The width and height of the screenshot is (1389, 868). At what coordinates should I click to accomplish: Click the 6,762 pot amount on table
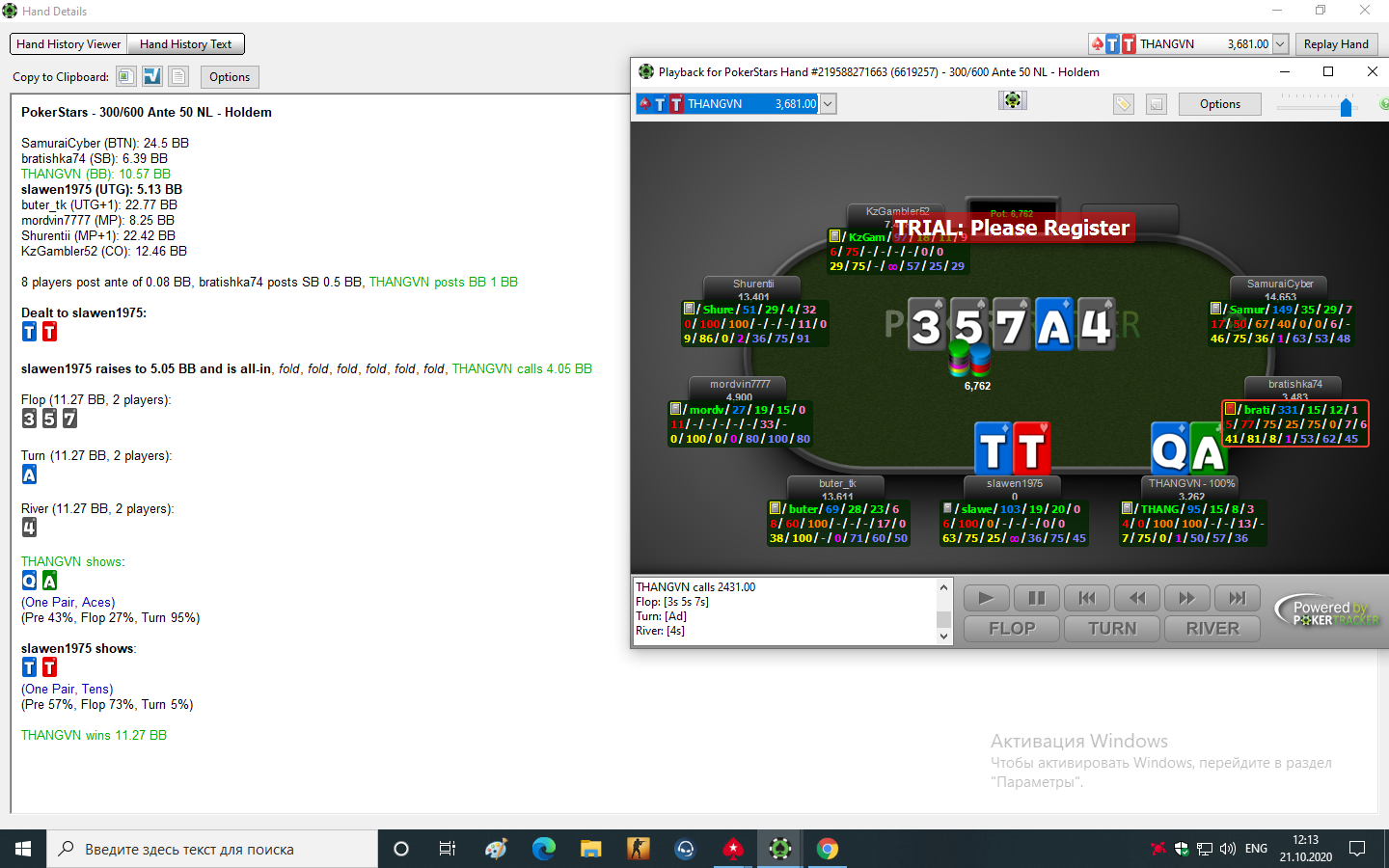tap(977, 386)
